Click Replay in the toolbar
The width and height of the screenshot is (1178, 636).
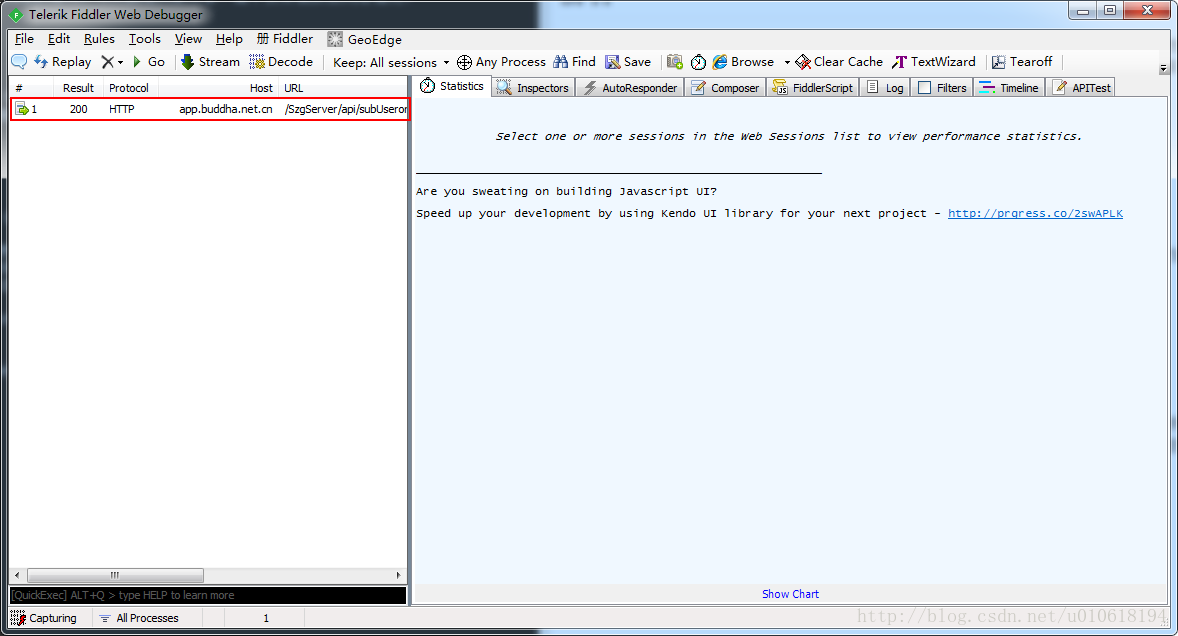click(63, 62)
